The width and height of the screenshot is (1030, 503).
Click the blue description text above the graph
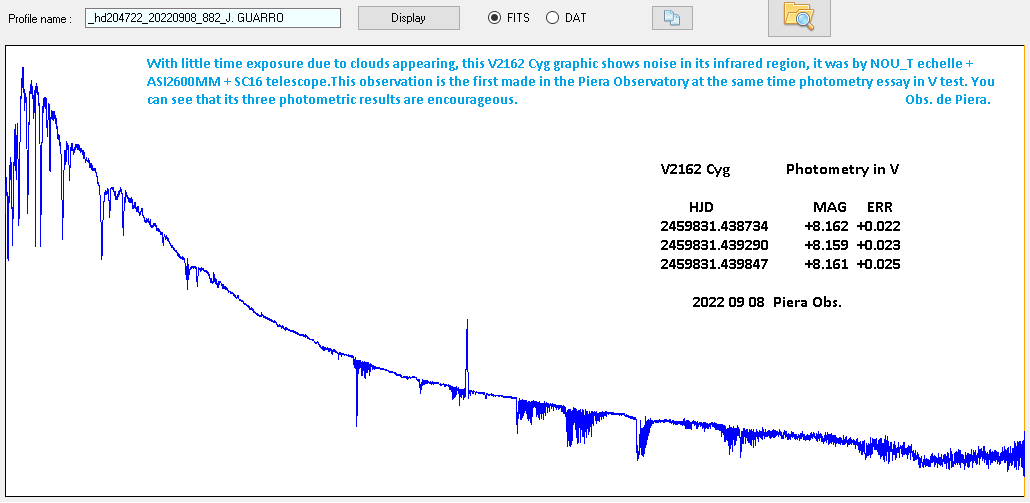tap(560, 81)
